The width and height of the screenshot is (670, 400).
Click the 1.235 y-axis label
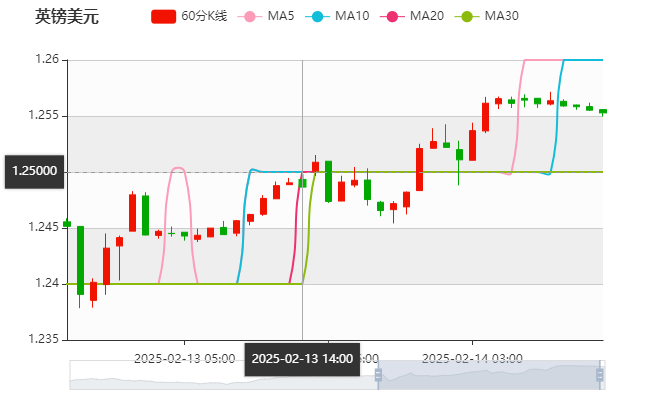pyautogui.click(x=45, y=339)
